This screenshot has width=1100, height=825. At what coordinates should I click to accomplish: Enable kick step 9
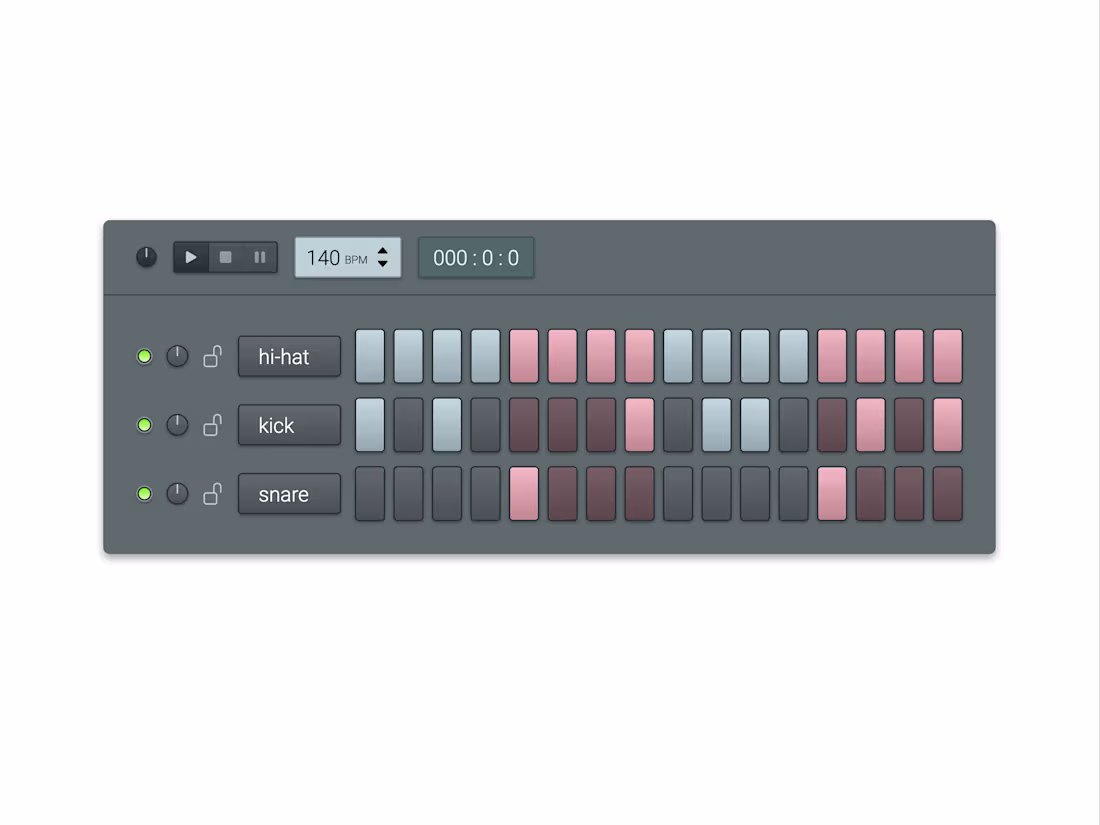[678, 425]
